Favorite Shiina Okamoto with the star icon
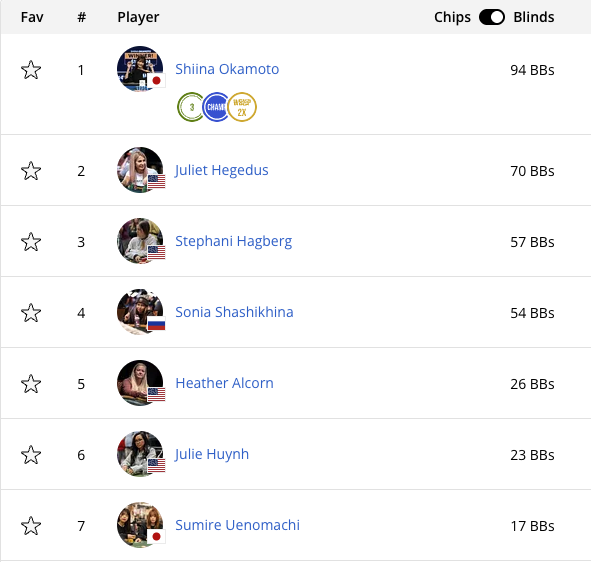Image resolution: width=591 pixels, height=562 pixels. 31,70
